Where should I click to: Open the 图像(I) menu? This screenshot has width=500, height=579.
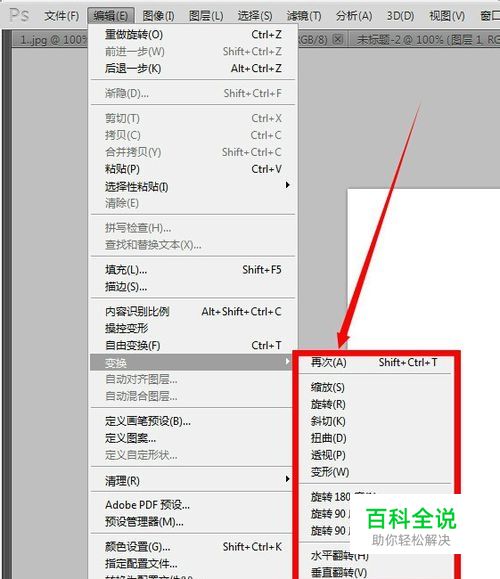[x=158, y=16]
